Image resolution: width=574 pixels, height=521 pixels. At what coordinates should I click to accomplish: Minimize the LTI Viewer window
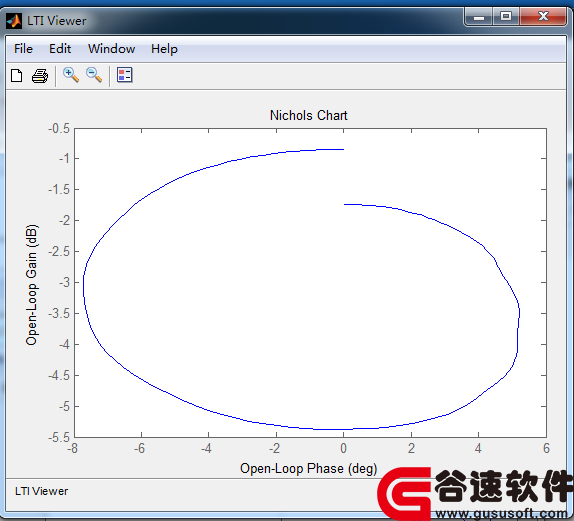tap(479, 17)
